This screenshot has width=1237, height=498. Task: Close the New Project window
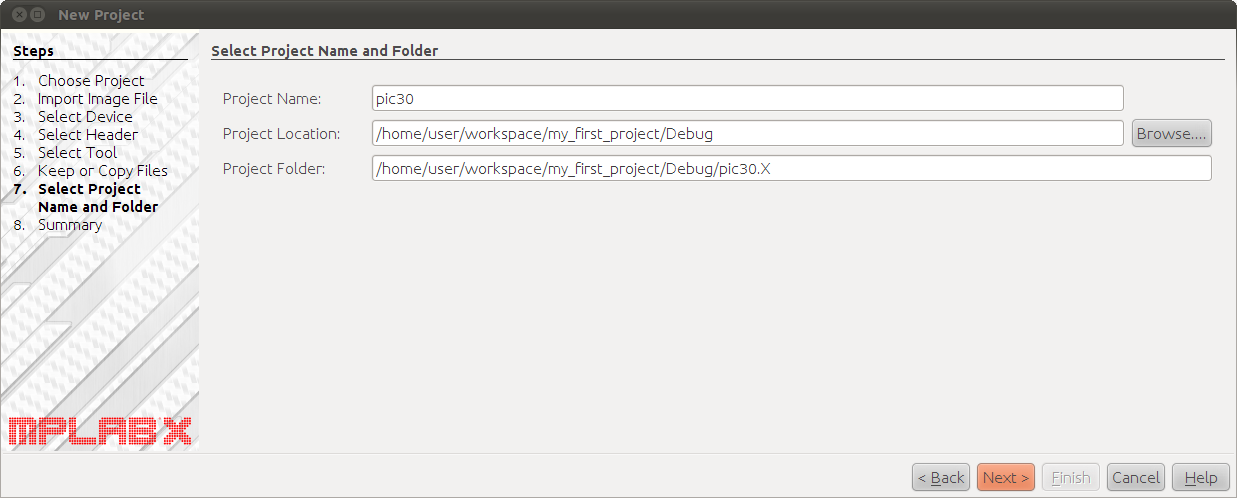19,15
